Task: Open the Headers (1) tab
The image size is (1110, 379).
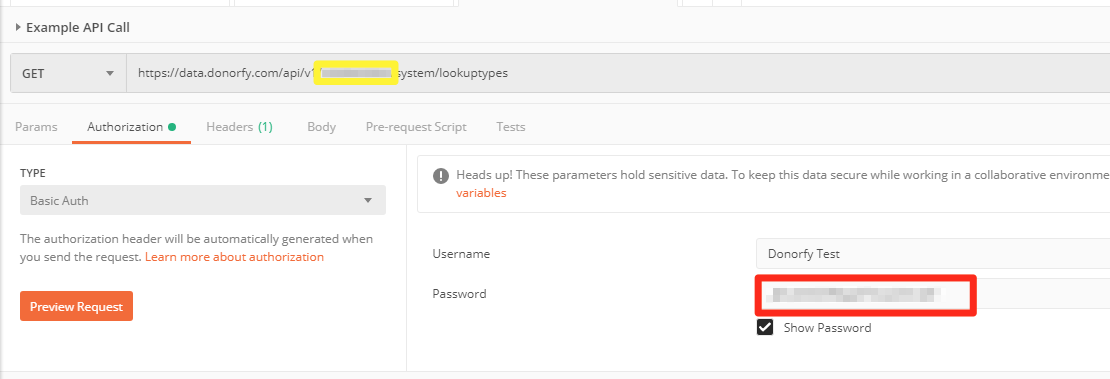Action: [239, 127]
